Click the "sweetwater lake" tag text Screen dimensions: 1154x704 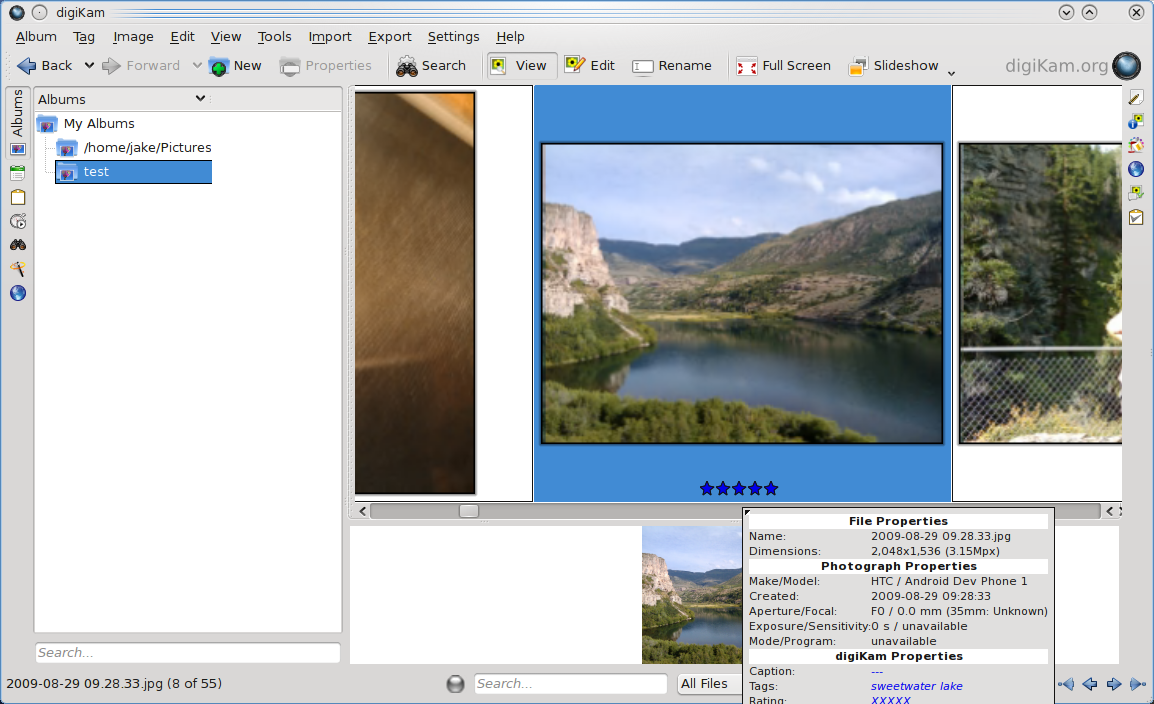coord(916,686)
